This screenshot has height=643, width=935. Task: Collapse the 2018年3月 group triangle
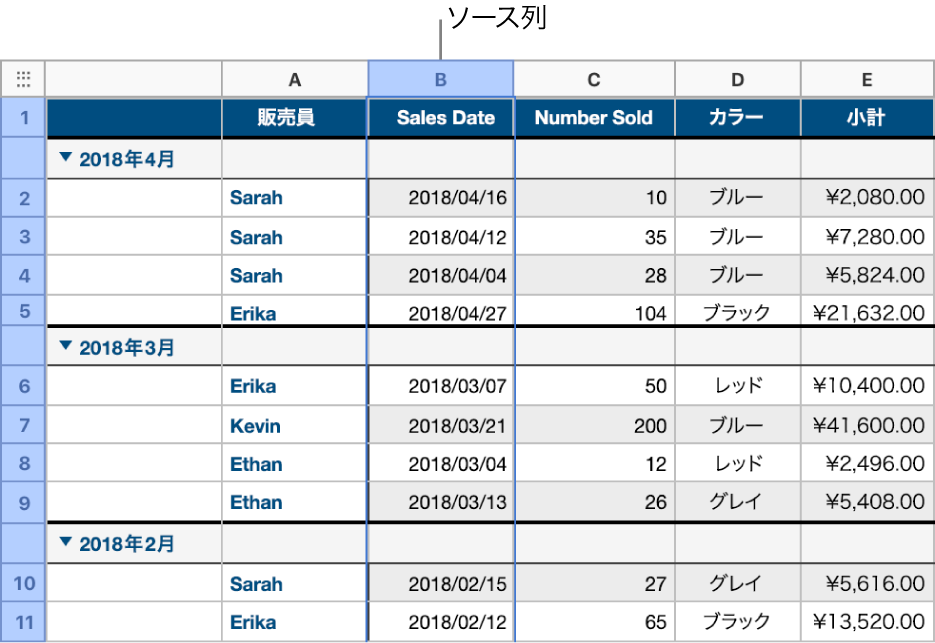pos(64,347)
